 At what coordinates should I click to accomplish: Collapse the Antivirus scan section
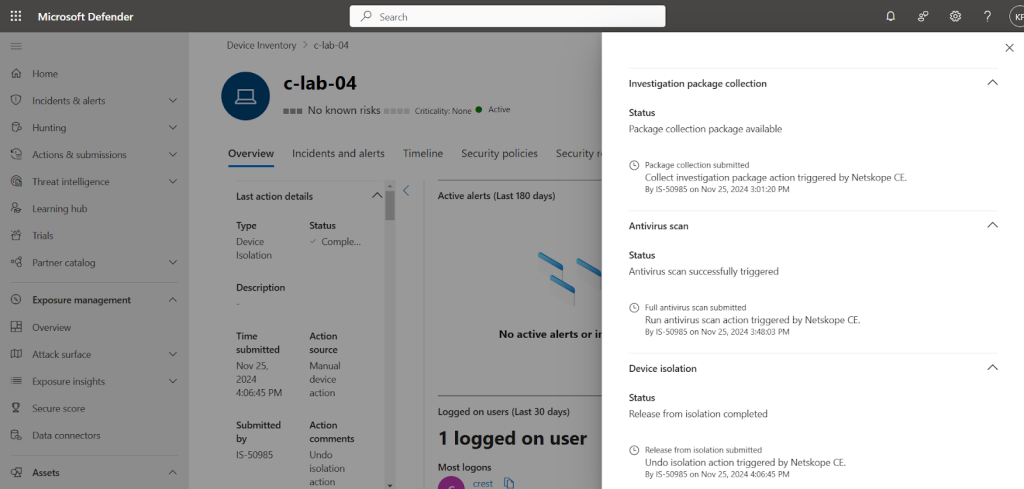tap(992, 225)
